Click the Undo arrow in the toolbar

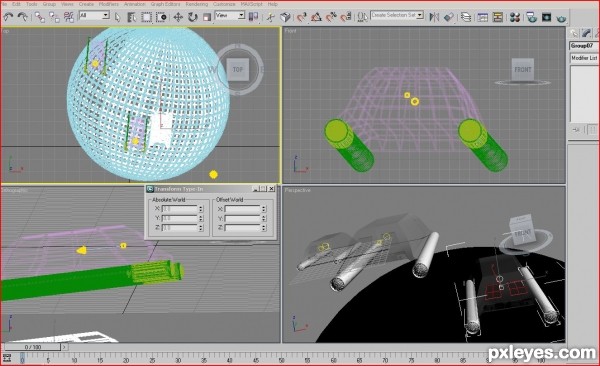click(8, 17)
